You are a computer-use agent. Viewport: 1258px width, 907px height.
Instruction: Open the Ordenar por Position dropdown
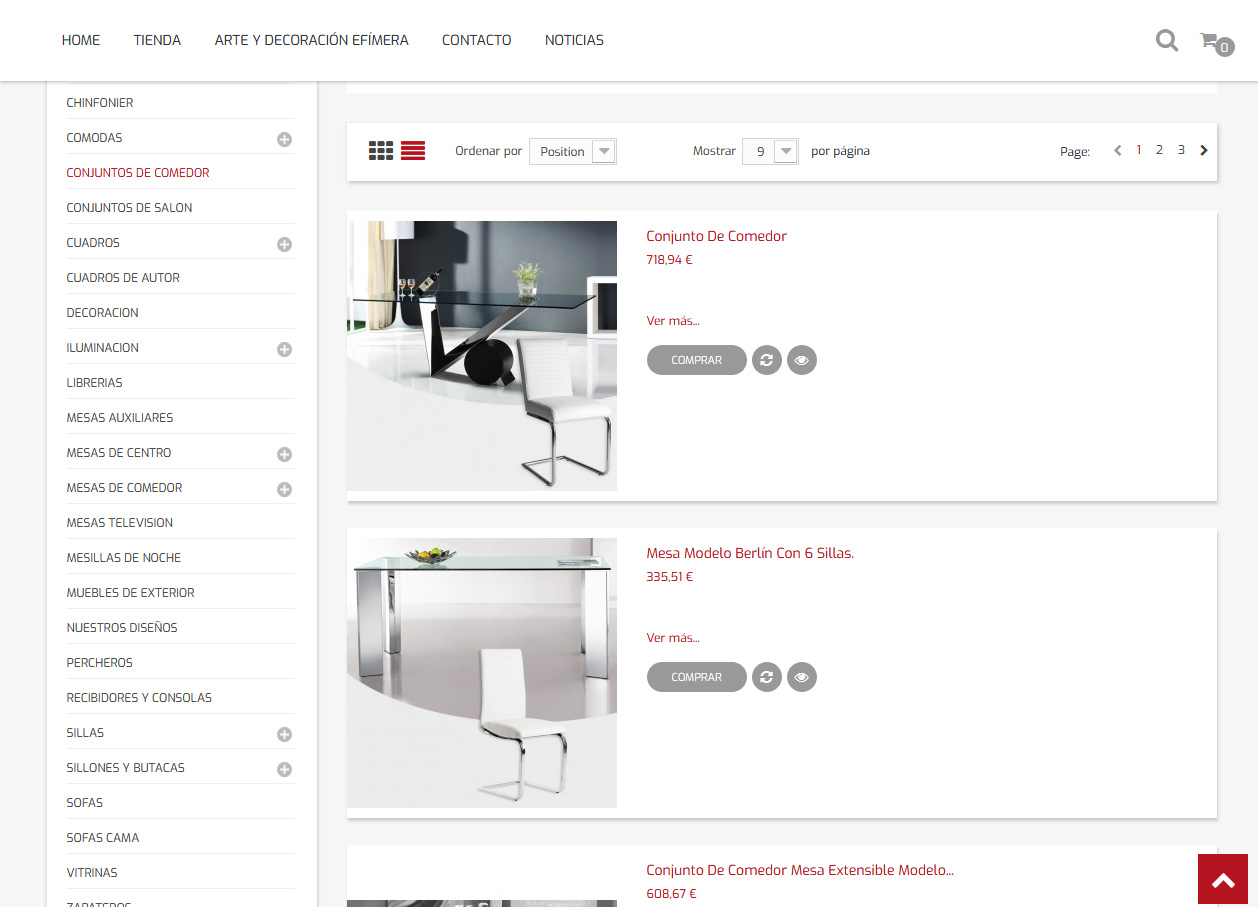573,151
